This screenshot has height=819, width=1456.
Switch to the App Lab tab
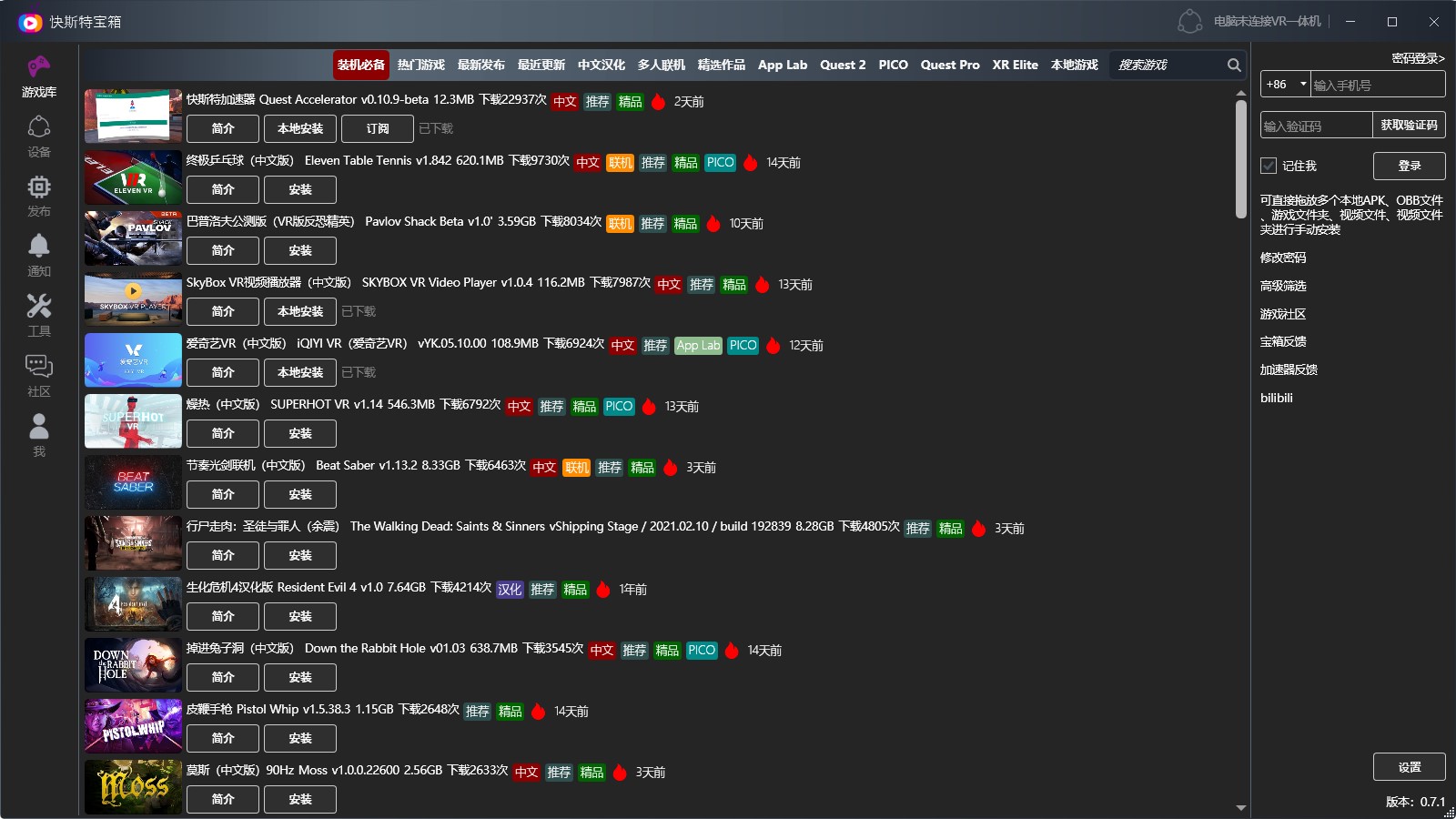tap(783, 65)
